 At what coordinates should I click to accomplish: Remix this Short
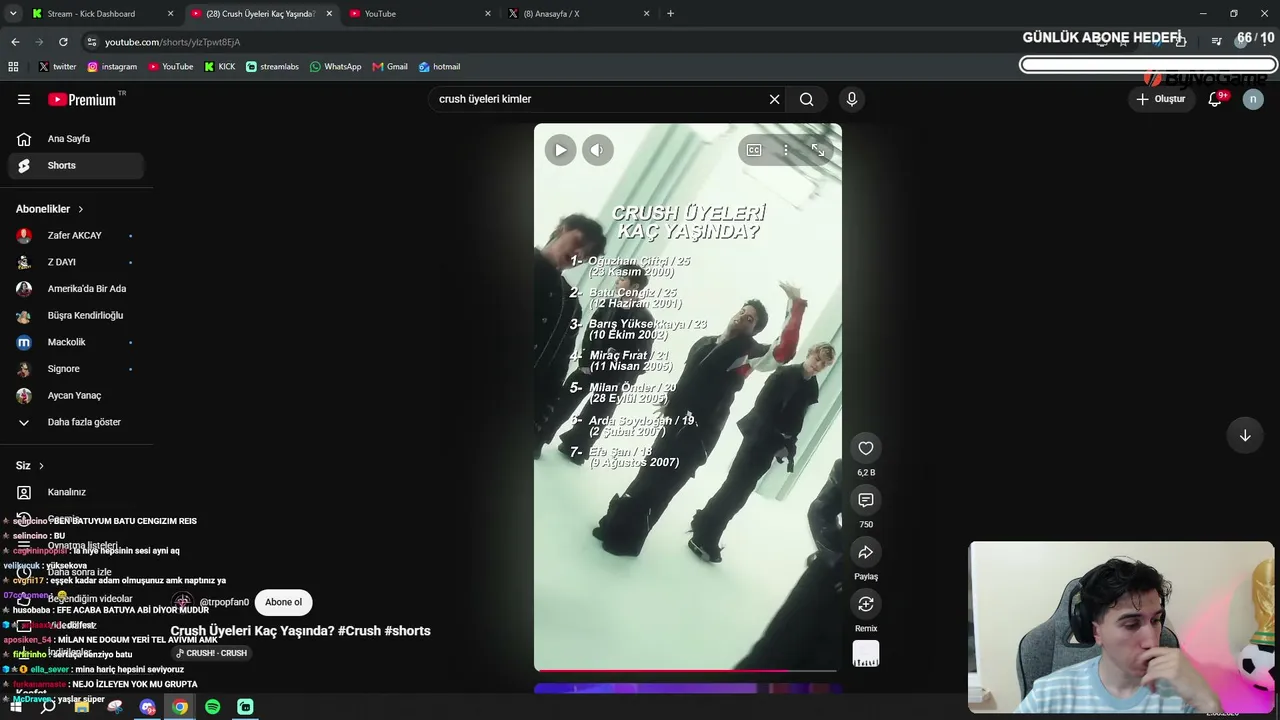coord(866,604)
